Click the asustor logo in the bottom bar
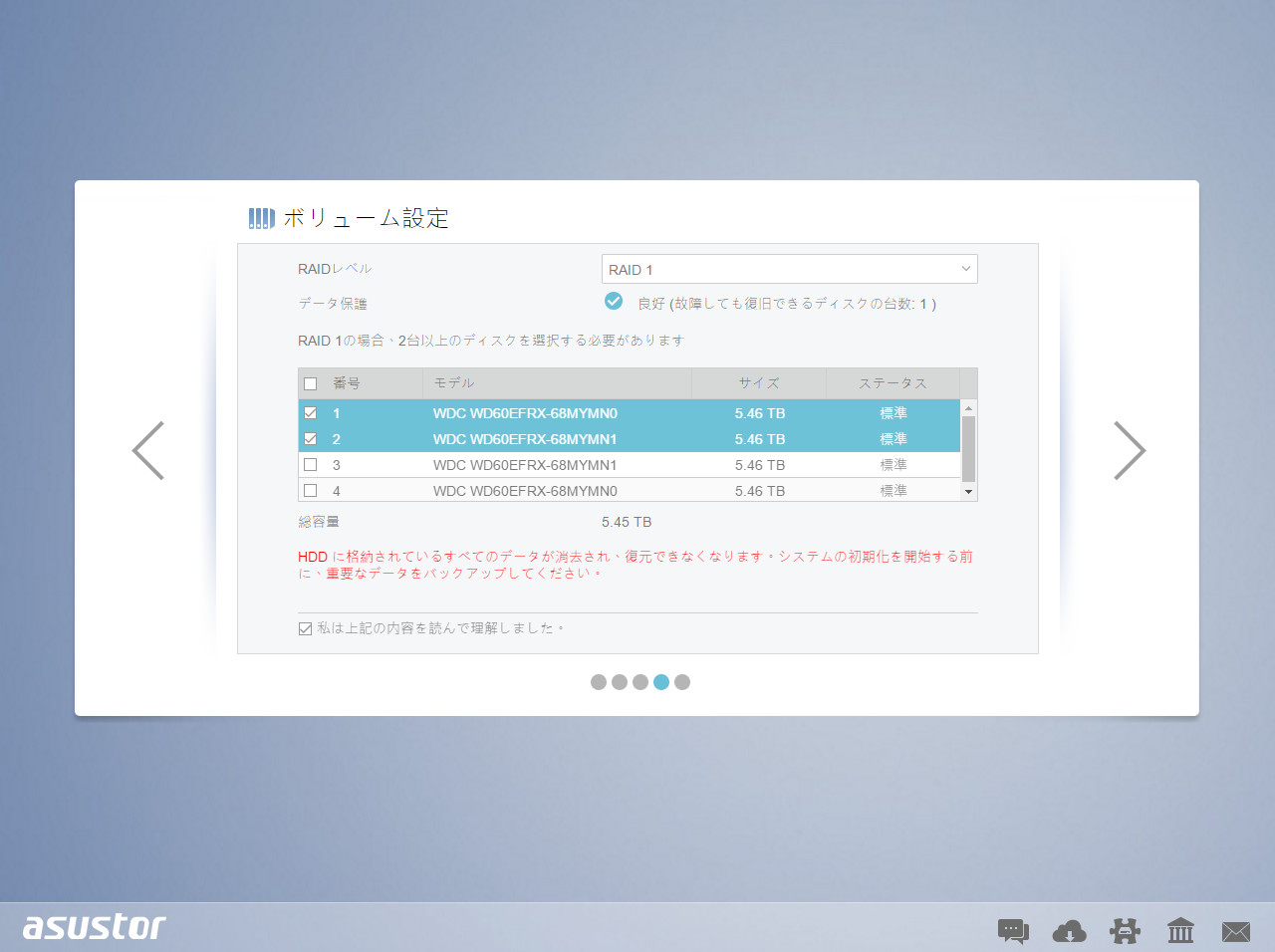 tap(93, 927)
